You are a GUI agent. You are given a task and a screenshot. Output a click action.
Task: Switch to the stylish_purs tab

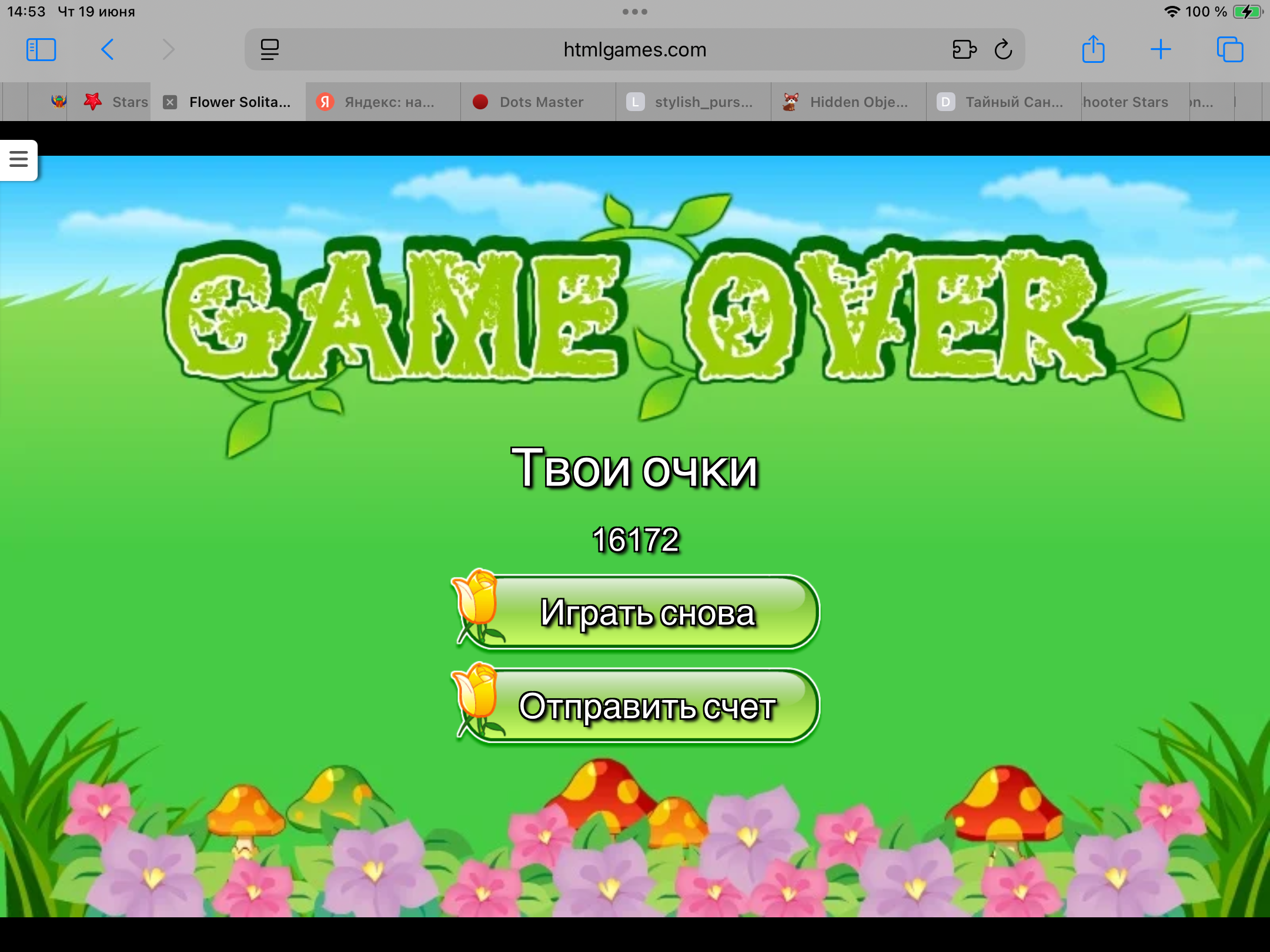[694, 102]
